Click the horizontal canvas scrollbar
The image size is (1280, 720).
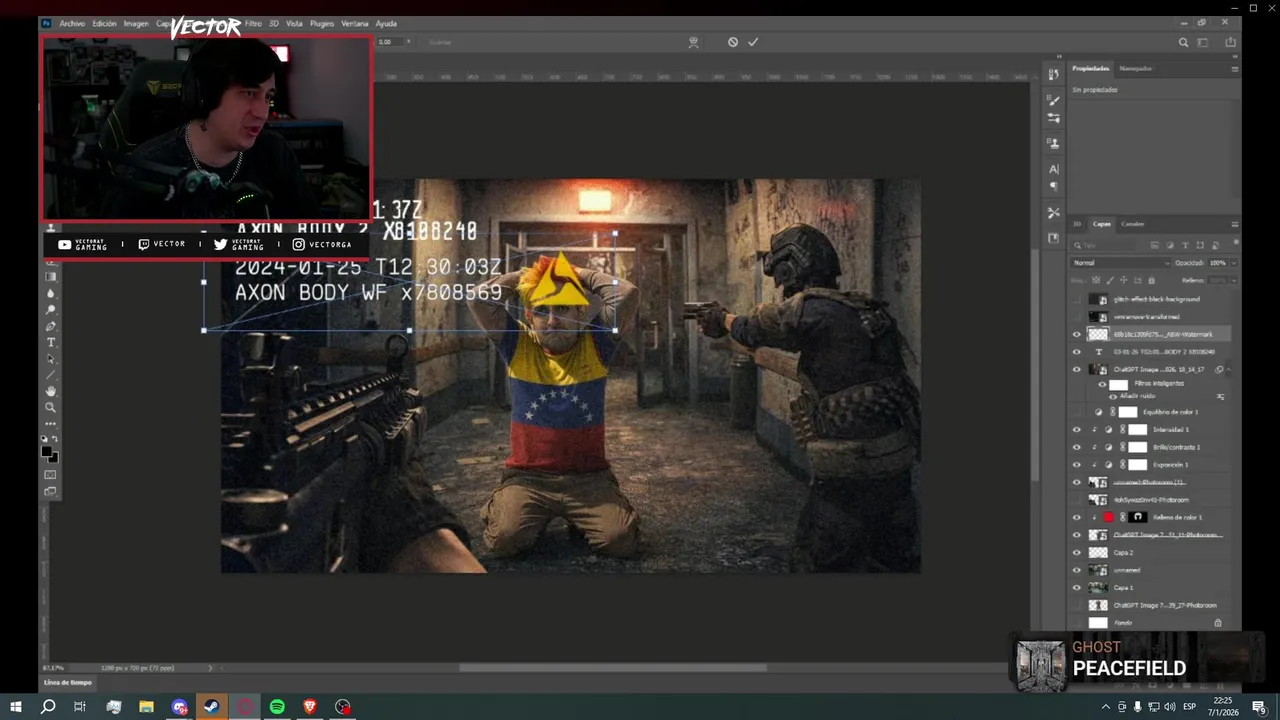(612, 667)
